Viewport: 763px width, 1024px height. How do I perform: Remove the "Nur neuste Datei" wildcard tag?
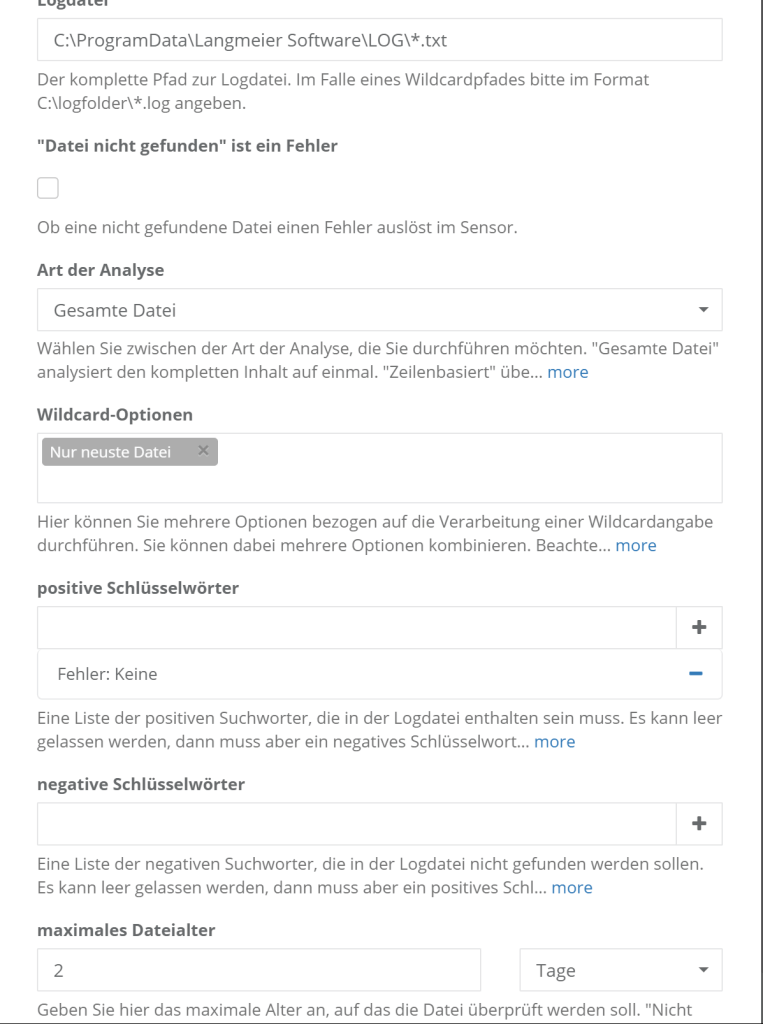click(x=202, y=450)
